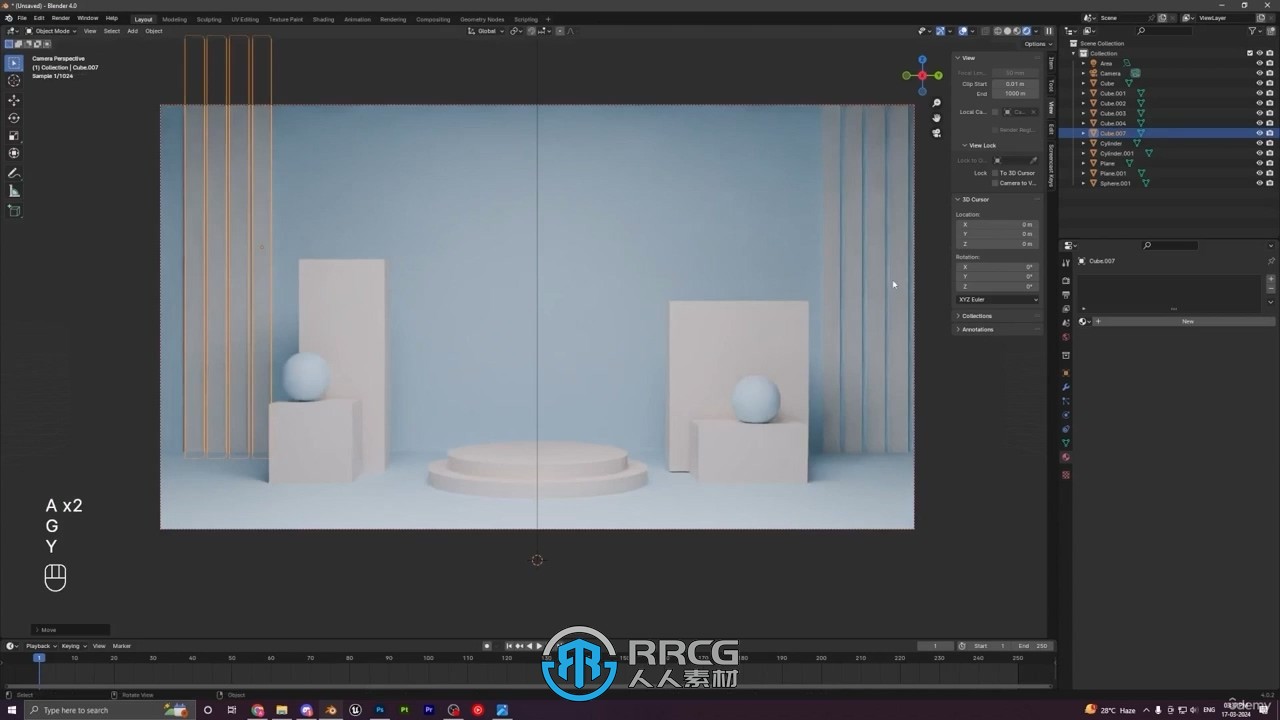Open the Global transform orientation dropdown
1280x720 pixels.
coord(486,31)
